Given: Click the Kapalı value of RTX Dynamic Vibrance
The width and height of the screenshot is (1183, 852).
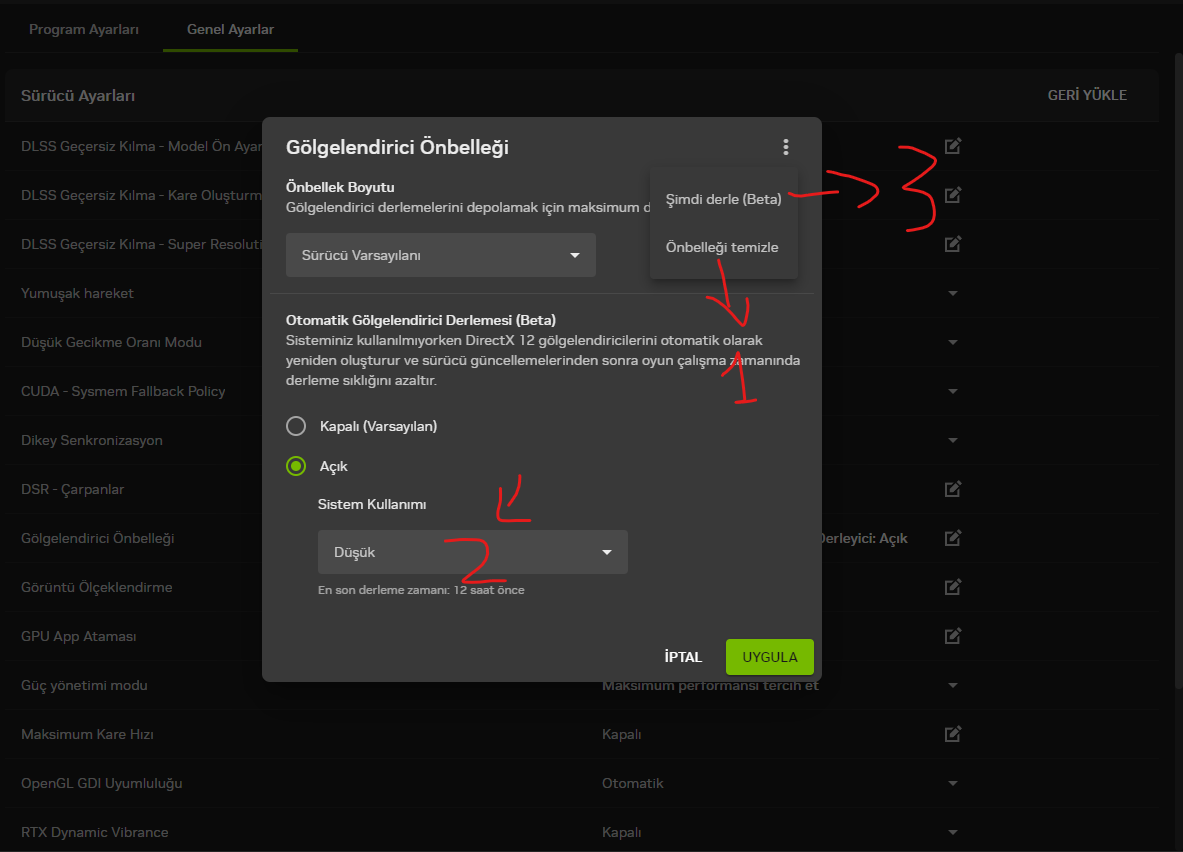Looking at the screenshot, I should 621,832.
